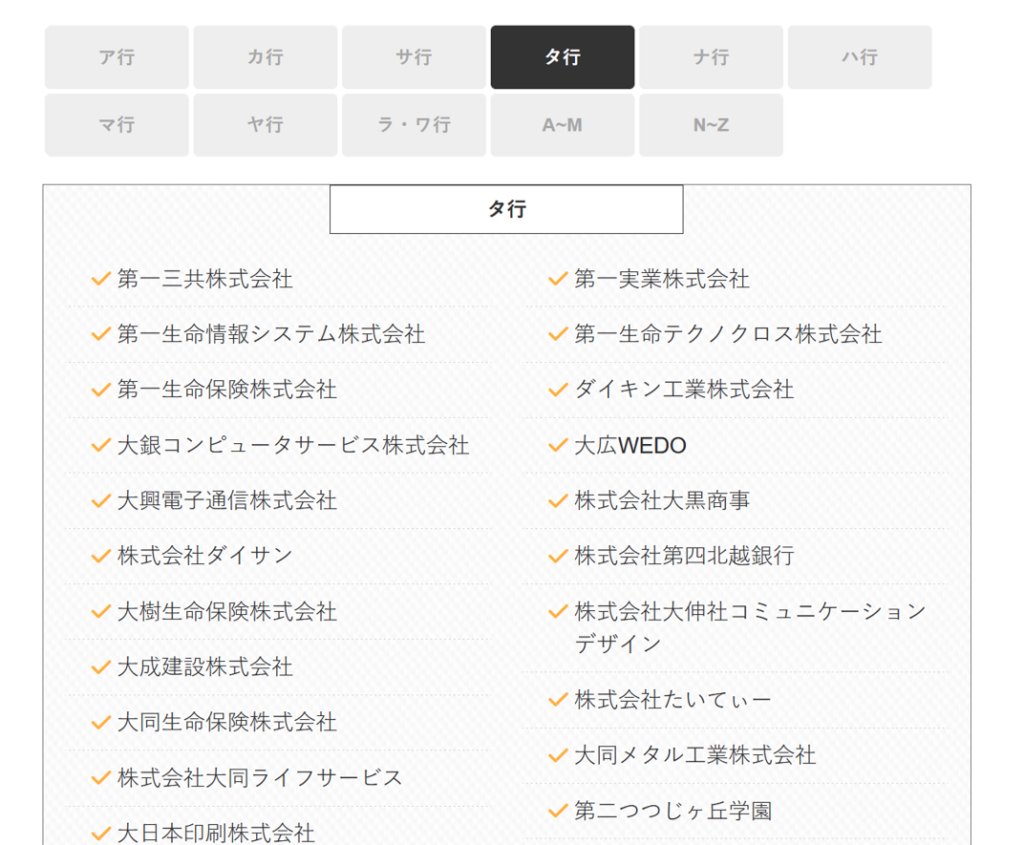This screenshot has width=1024, height=845.
Task: Switch to the N~Z tab
Action: pyautogui.click(x=710, y=125)
